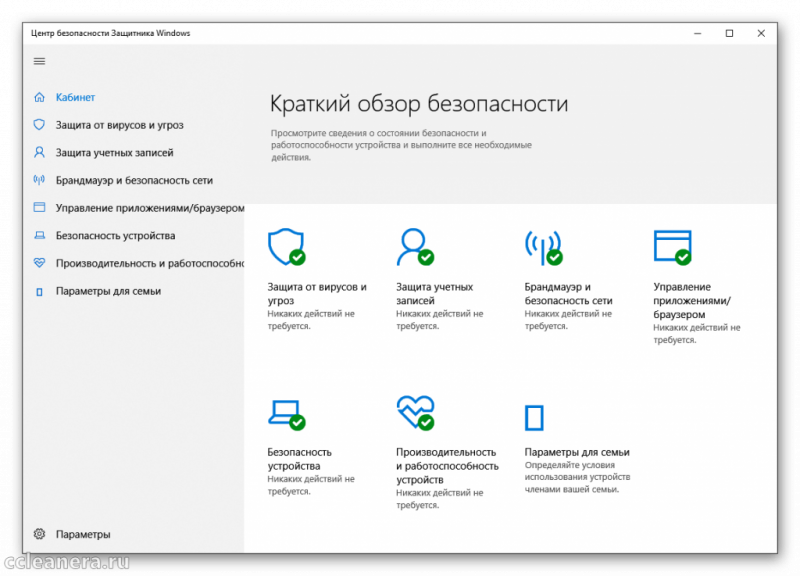Select Производительность и работоспособность in sidebar

coord(150,263)
